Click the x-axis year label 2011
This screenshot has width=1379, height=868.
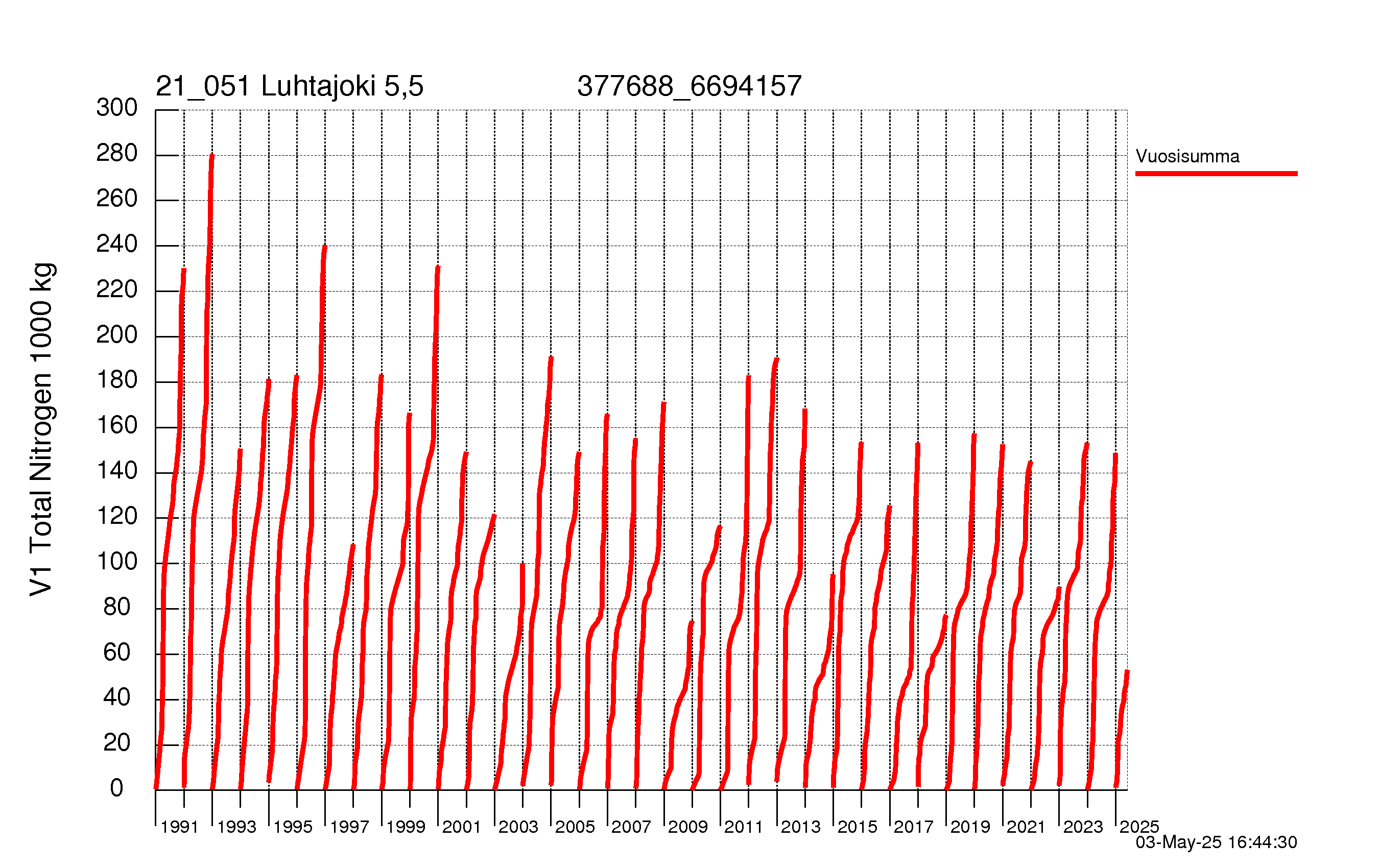click(743, 827)
